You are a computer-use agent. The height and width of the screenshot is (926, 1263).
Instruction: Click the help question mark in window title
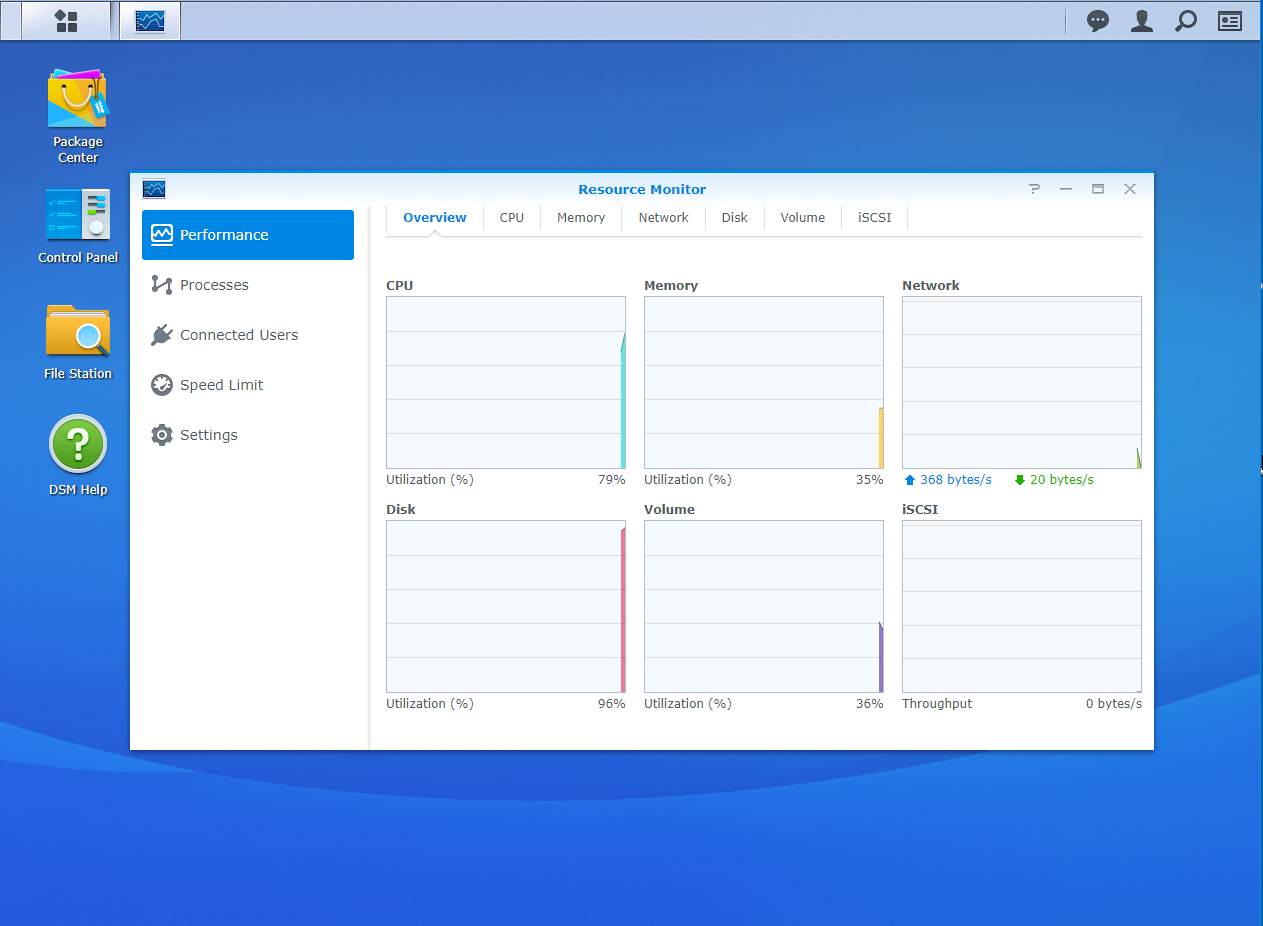click(1034, 189)
